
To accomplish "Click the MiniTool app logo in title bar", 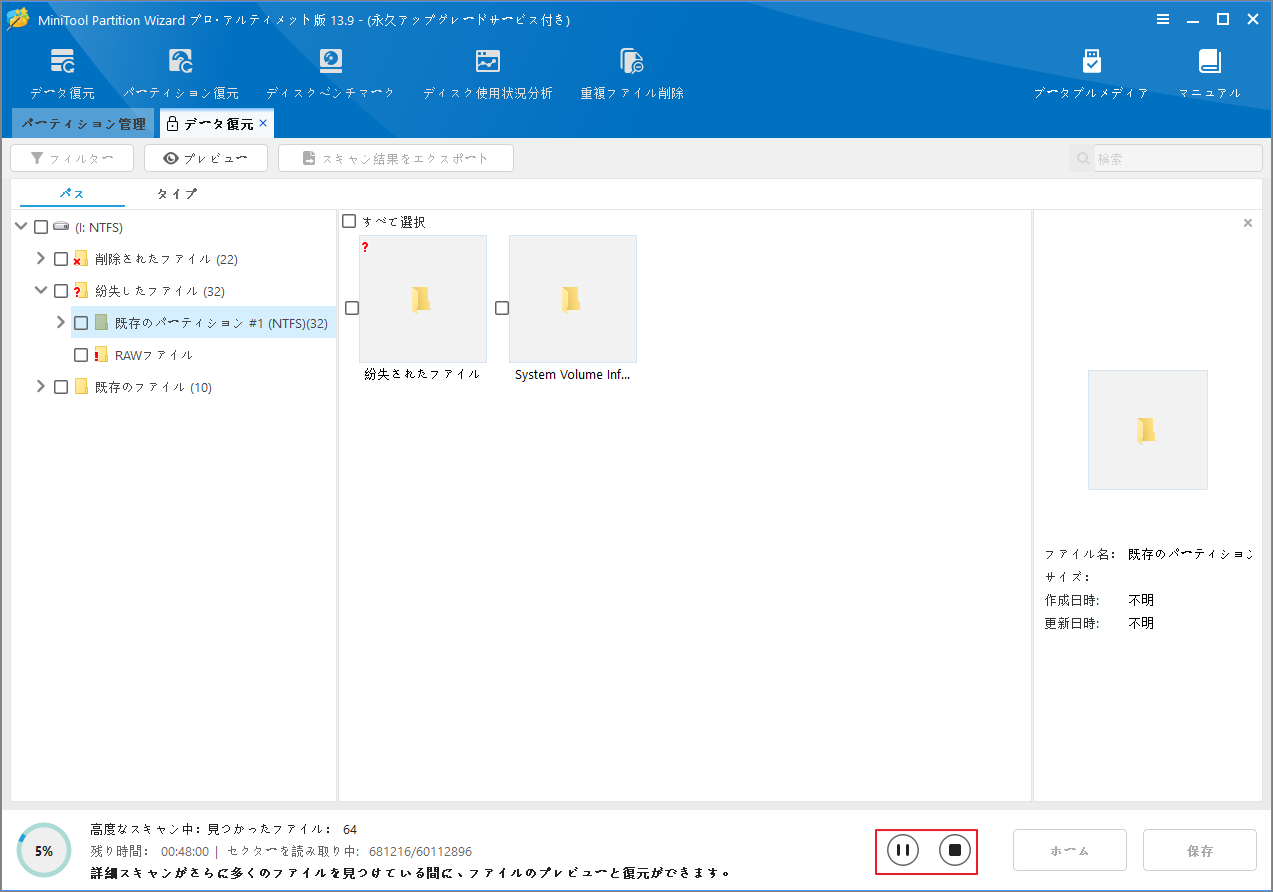I will click(x=17, y=19).
